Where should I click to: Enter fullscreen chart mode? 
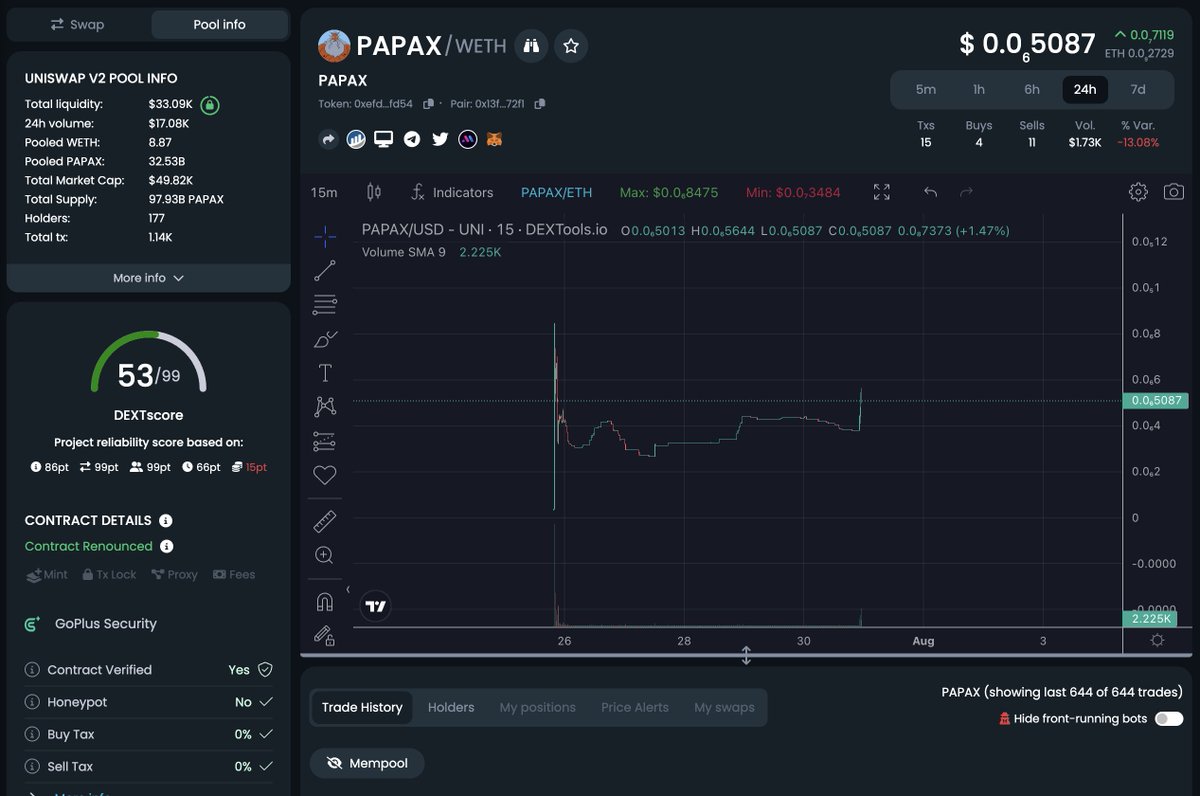tap(881, 192)
